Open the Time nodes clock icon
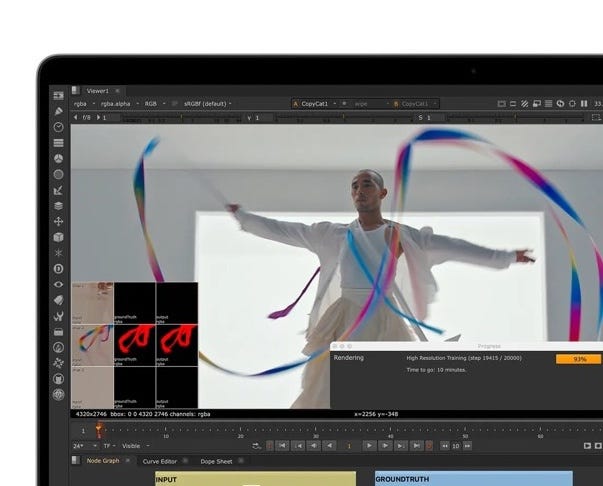This screenshot has height=486, width=603. tap(58, 127)
